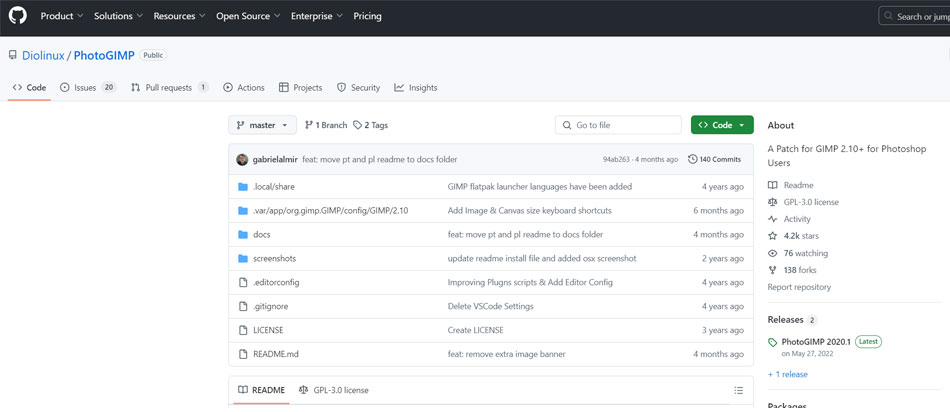Open commit 'Delete VSCode Settings'
This screenshot has width=950, height=412.
point(491,307)
